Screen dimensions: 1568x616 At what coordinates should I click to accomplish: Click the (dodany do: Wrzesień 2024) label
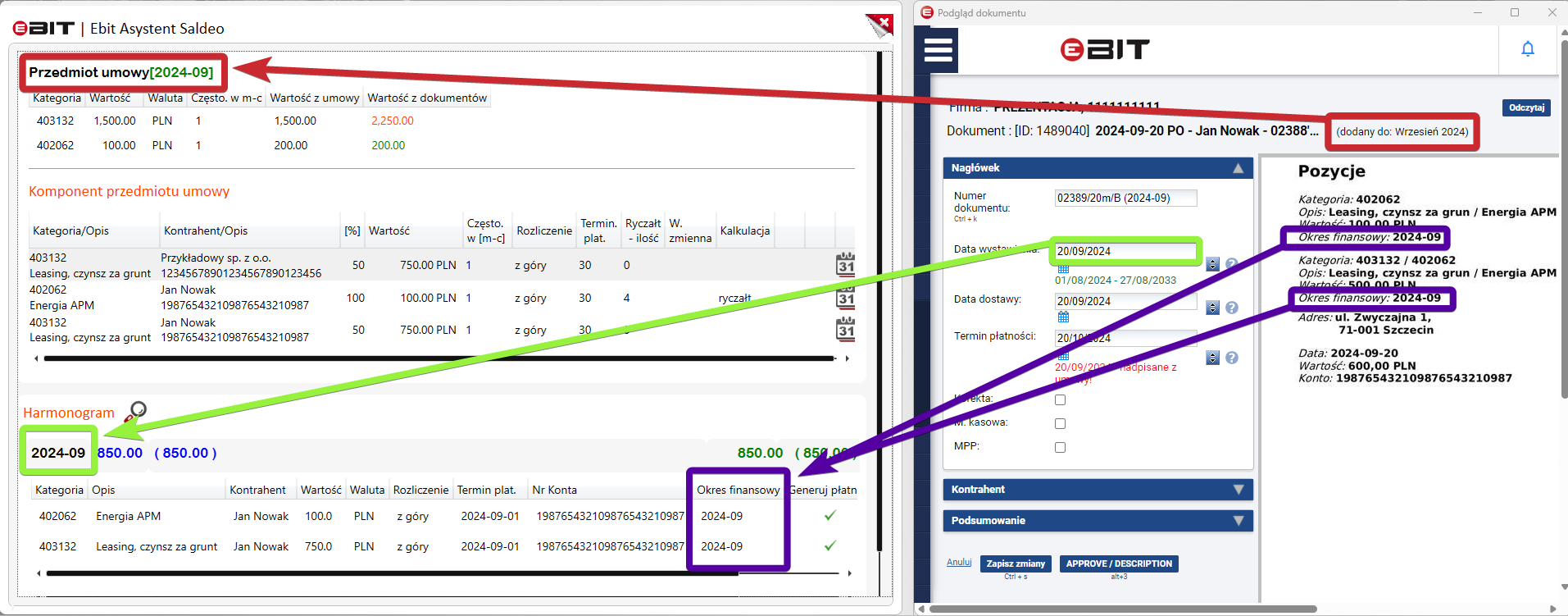(x=1402, y=131)
